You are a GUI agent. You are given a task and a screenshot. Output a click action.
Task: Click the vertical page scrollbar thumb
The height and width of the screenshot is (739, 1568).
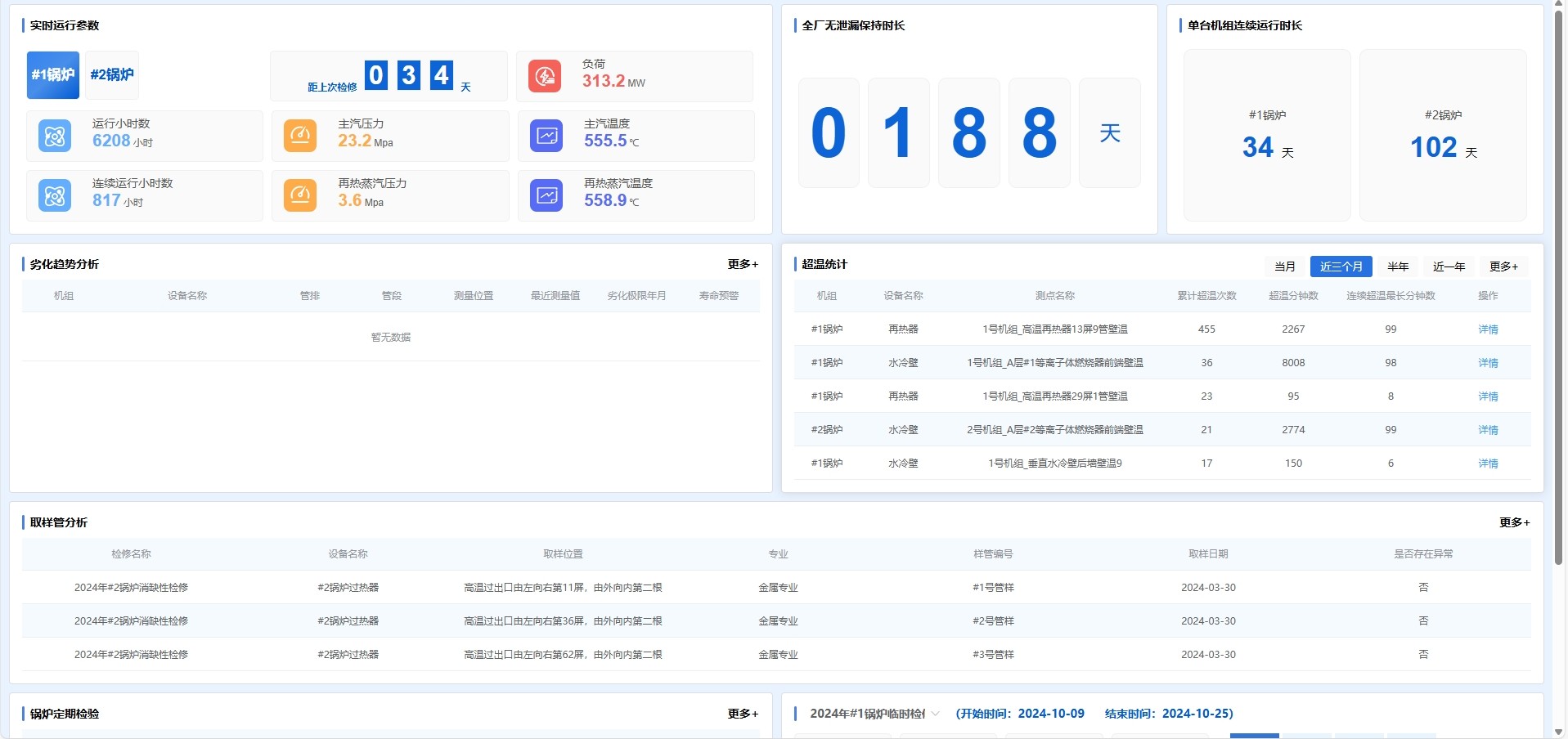(x=1559, y=289)
